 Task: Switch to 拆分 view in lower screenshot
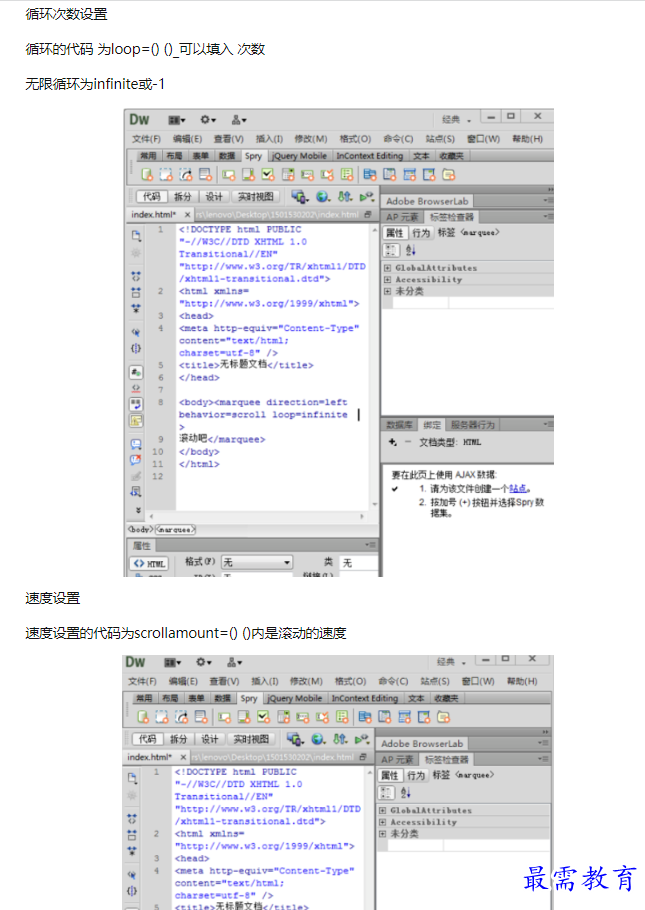point(178,739)
